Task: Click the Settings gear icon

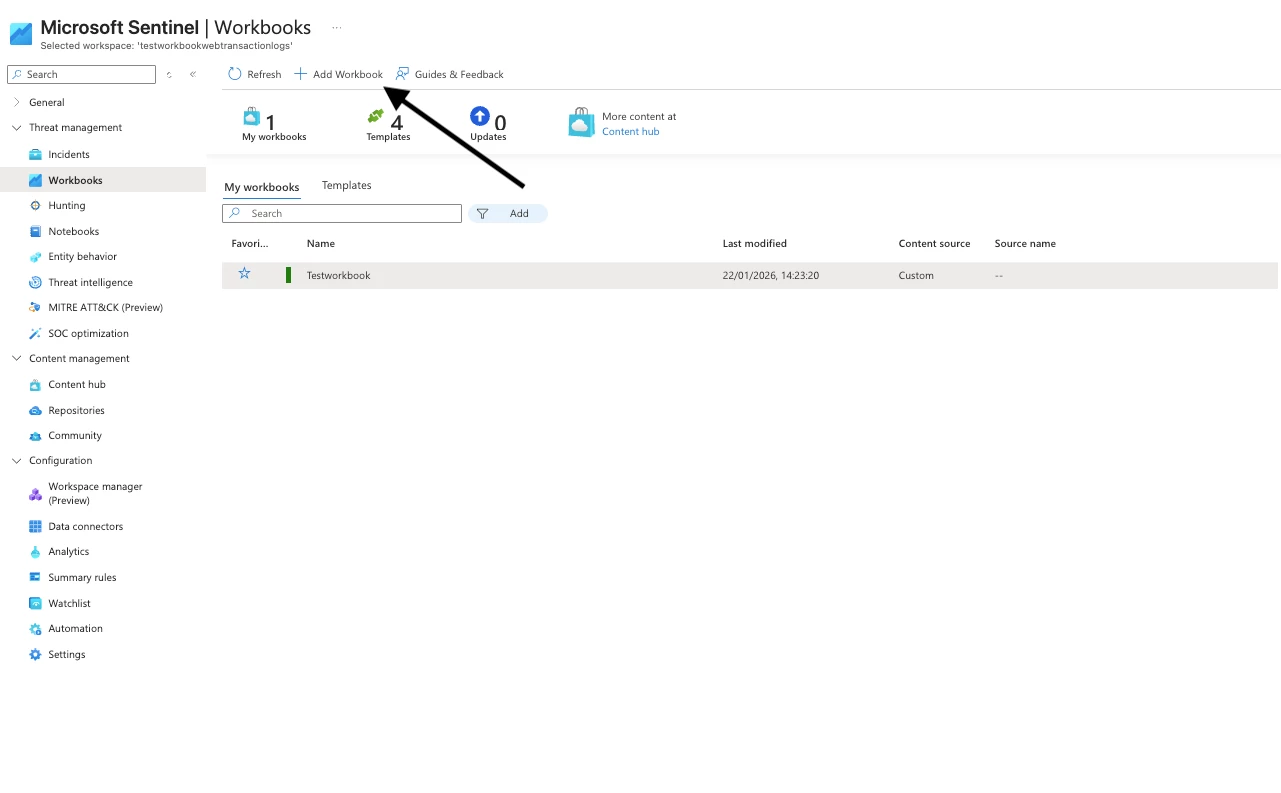Action: 35,655
